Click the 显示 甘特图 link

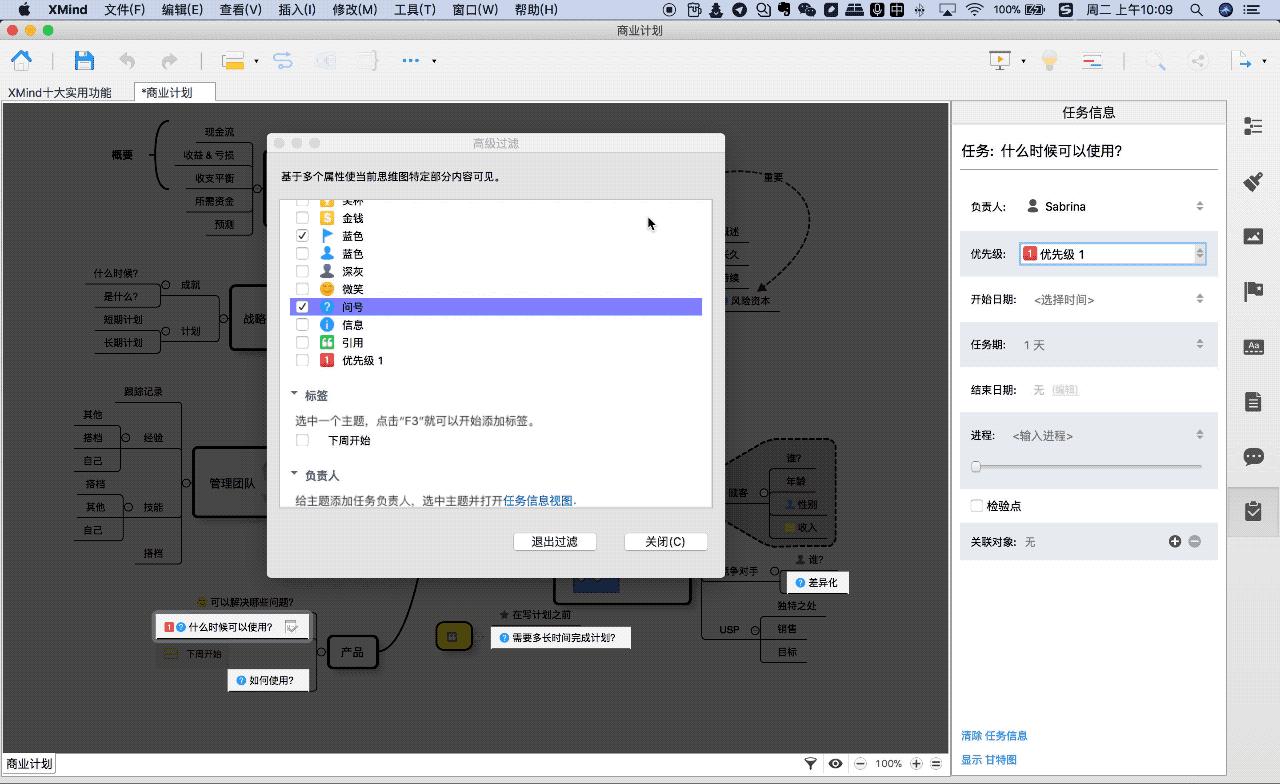coord(988,759)
